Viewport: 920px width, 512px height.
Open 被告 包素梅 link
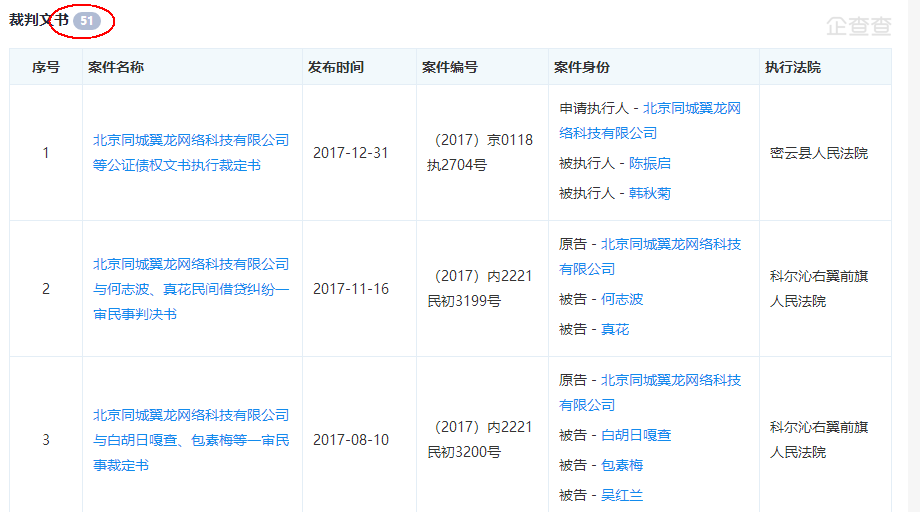click(622, 465)
